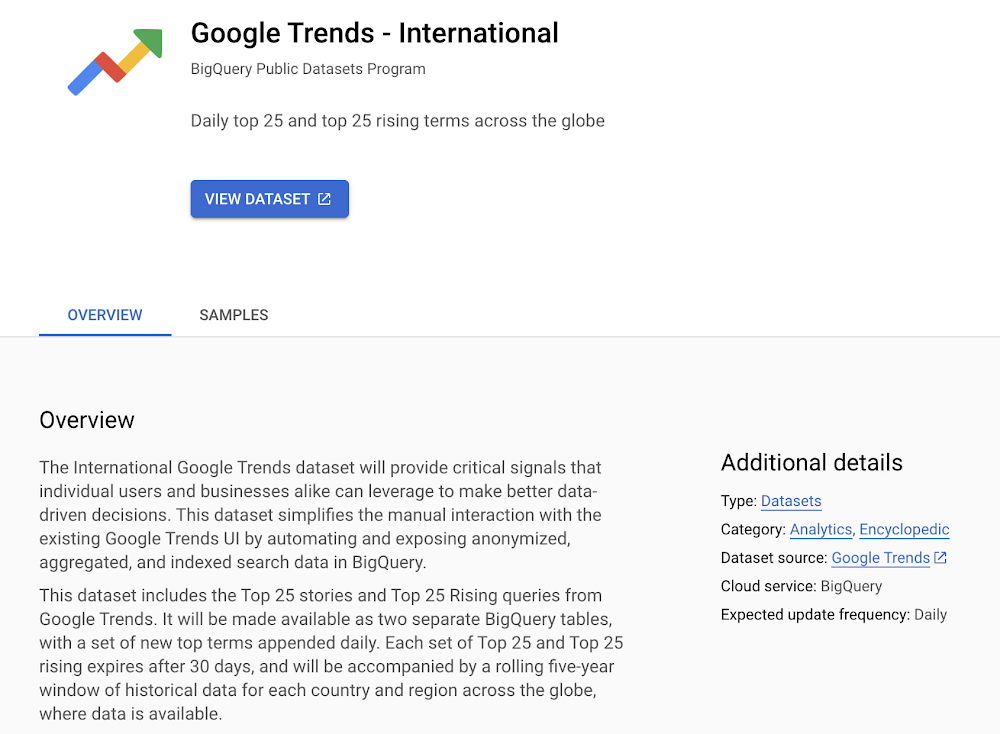
Task: Click the Category label text
Action: click(747, 529)
